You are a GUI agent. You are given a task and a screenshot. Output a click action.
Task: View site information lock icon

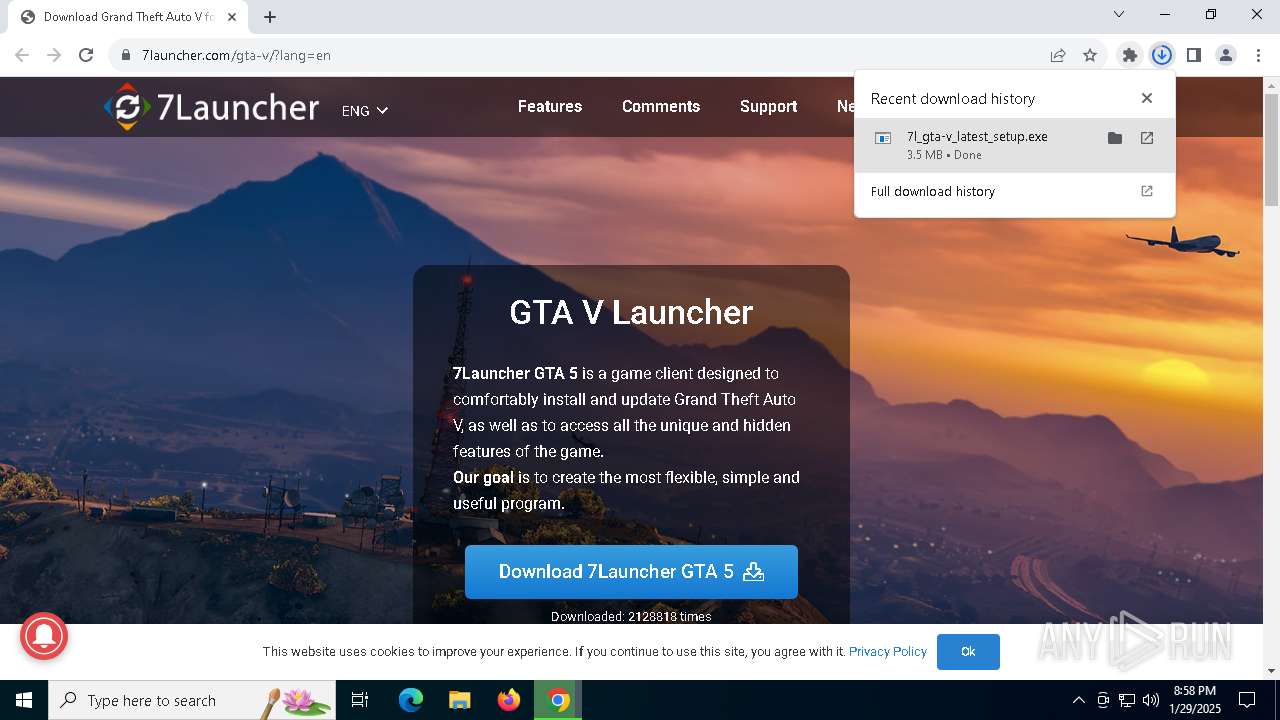point(126,55)
